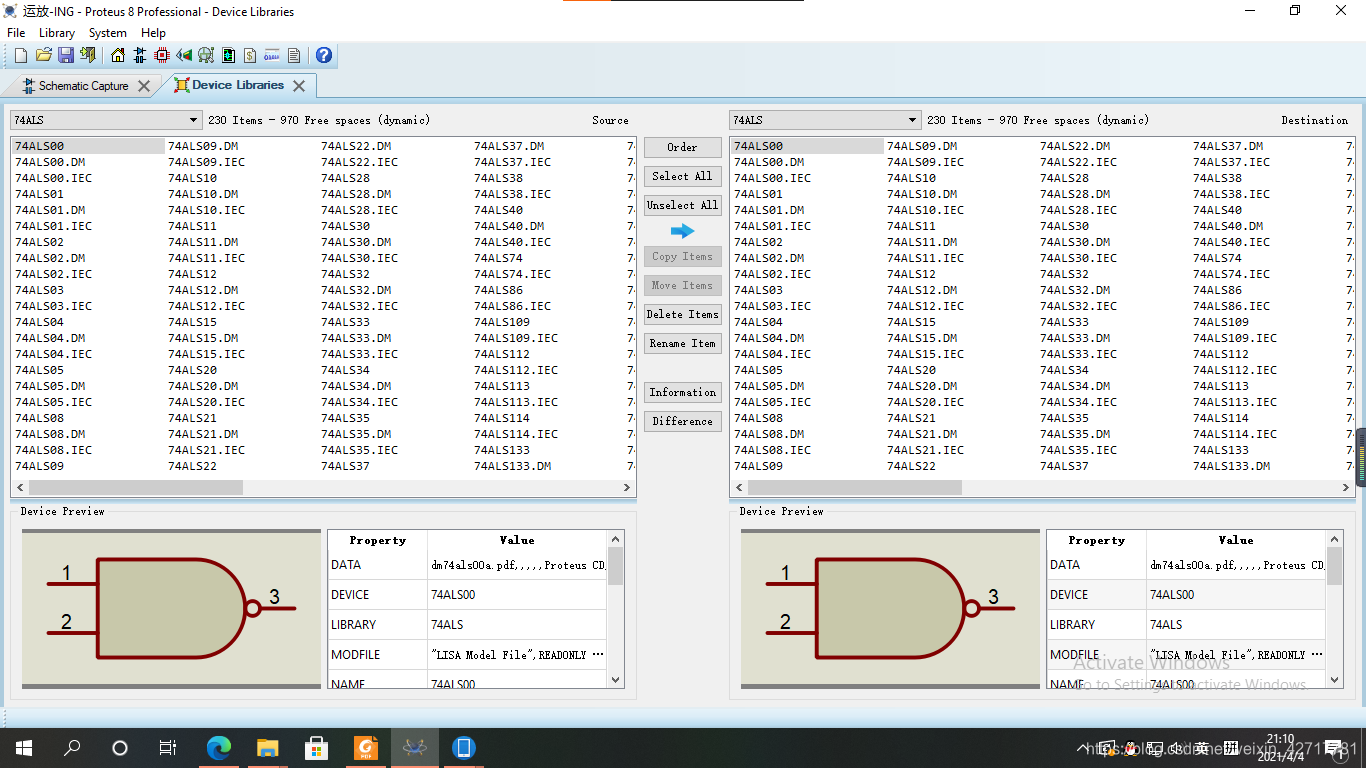Click the Destination device preview NAND symbol

[x=890, y=607]
